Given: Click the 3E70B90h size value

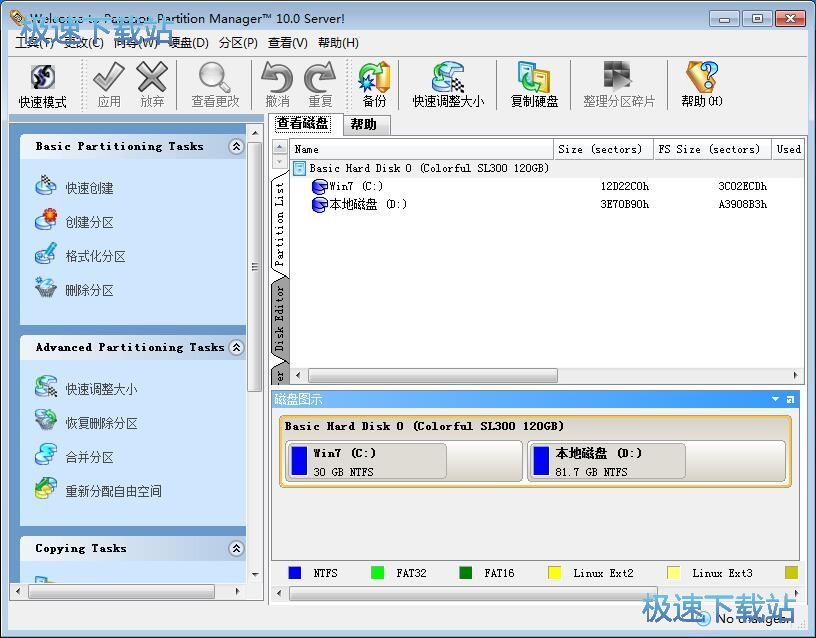Looking at the screenshot, I should click(624, 204).
